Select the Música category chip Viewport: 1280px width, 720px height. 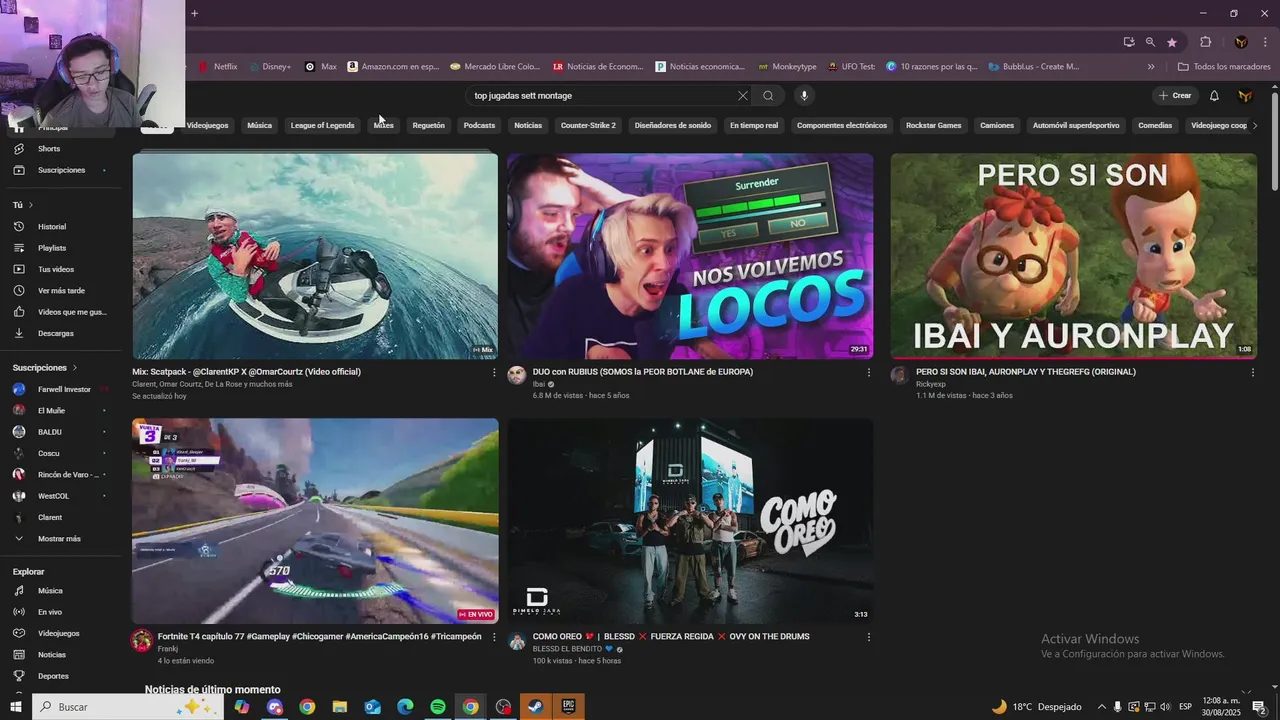(260, 125)
